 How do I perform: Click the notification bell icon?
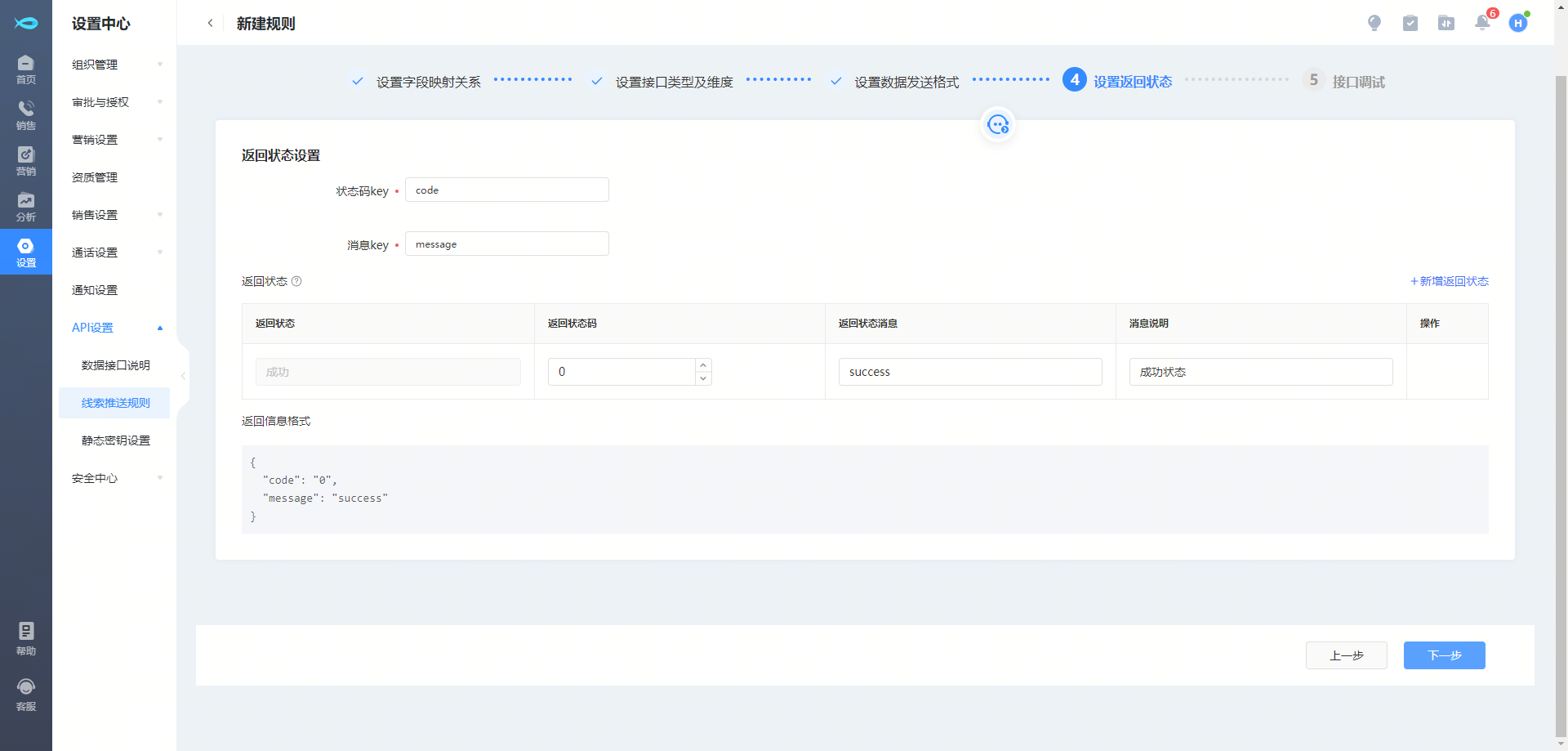pyautogui.click(x=1482, y=23)
